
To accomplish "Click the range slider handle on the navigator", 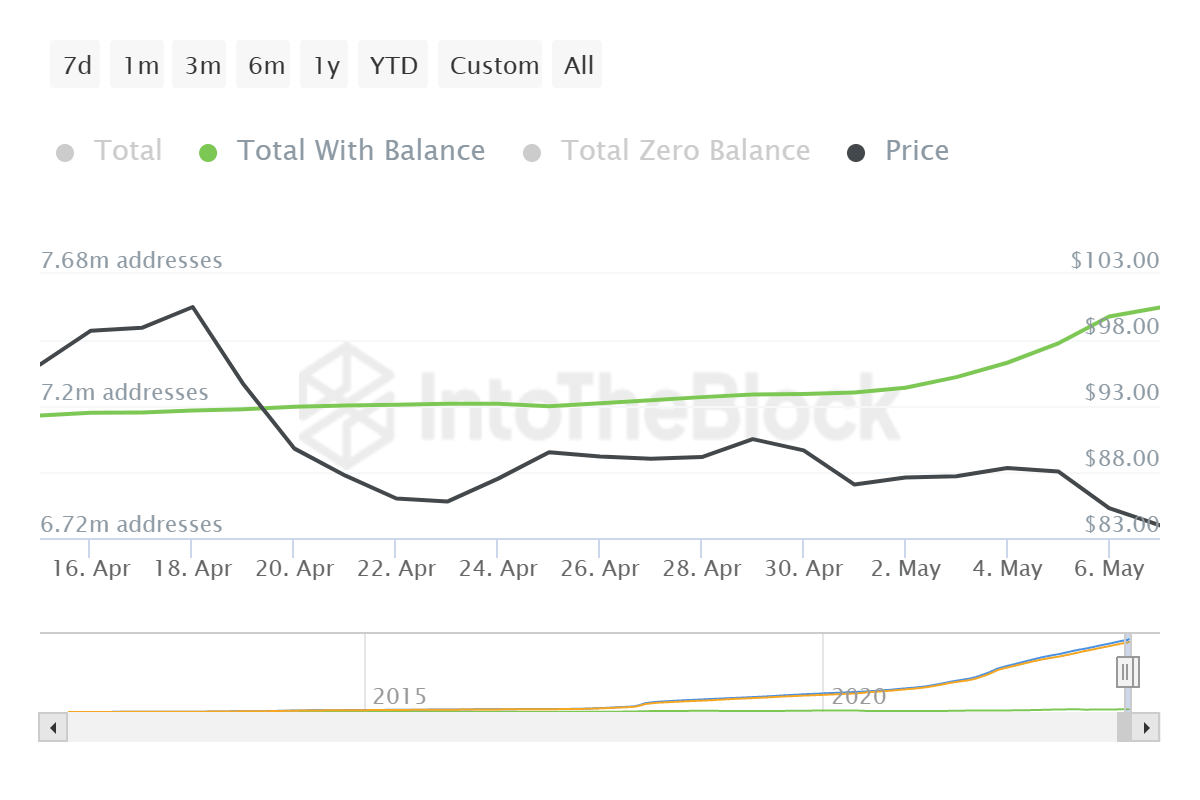I will pos(1126,672).
